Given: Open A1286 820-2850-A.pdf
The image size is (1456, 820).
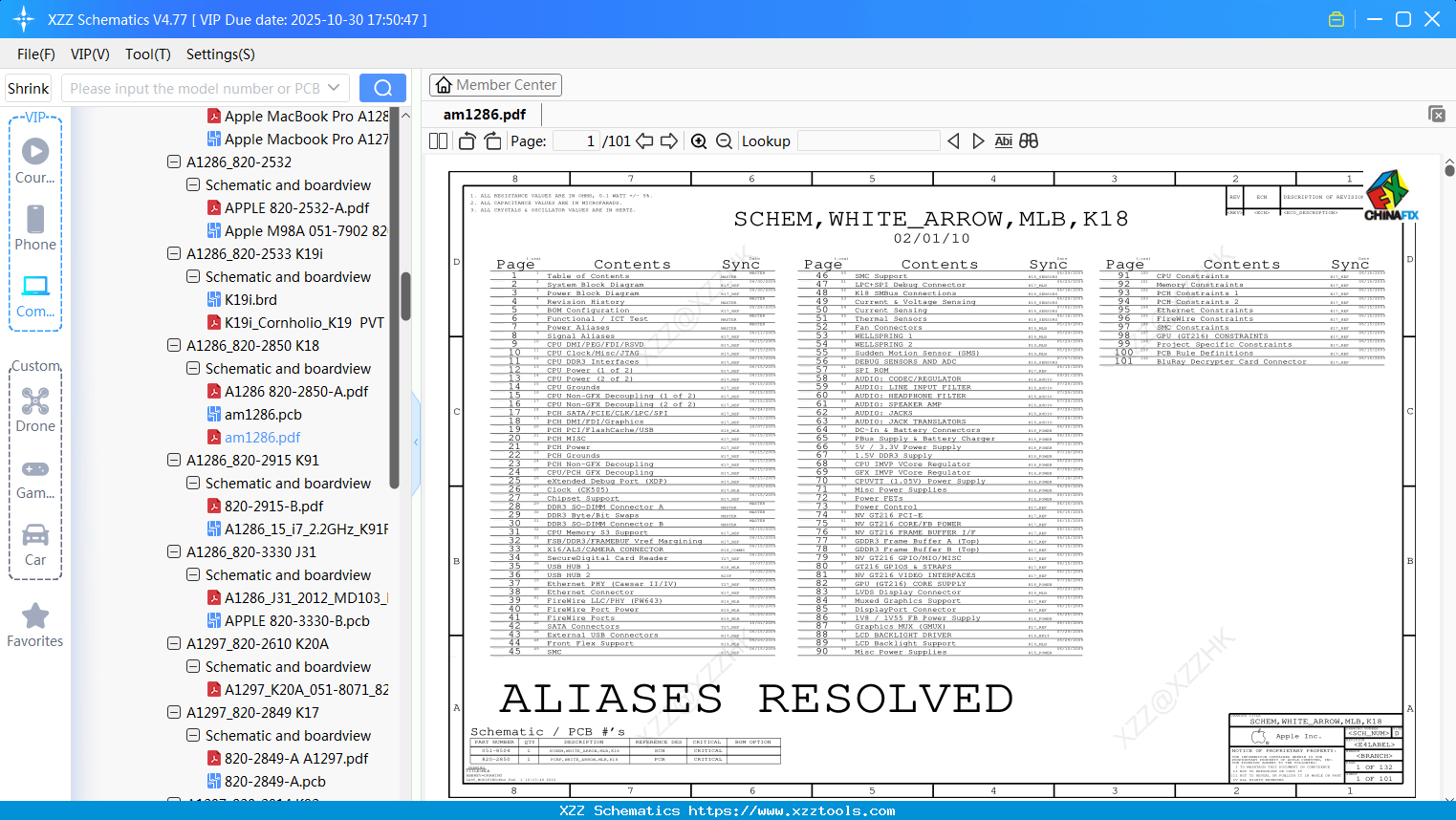Looking at the screenshot, I should tap(296, 392).
